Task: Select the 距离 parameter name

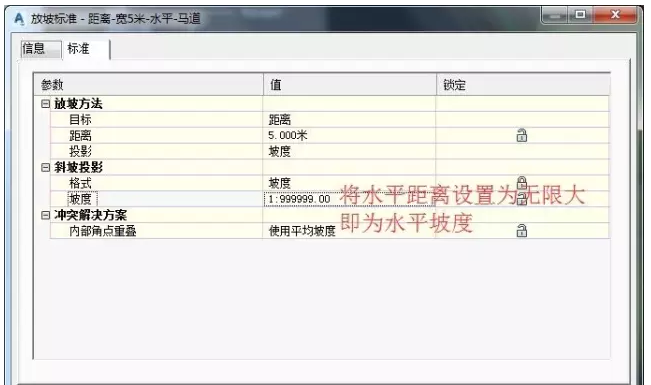Action: [x=80, y=136]
